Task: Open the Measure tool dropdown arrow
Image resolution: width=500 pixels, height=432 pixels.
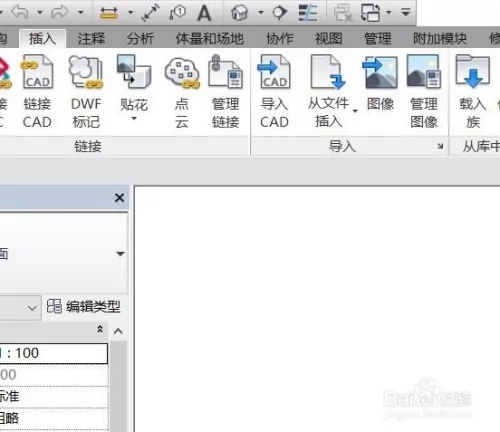Action: pos(130,13)
